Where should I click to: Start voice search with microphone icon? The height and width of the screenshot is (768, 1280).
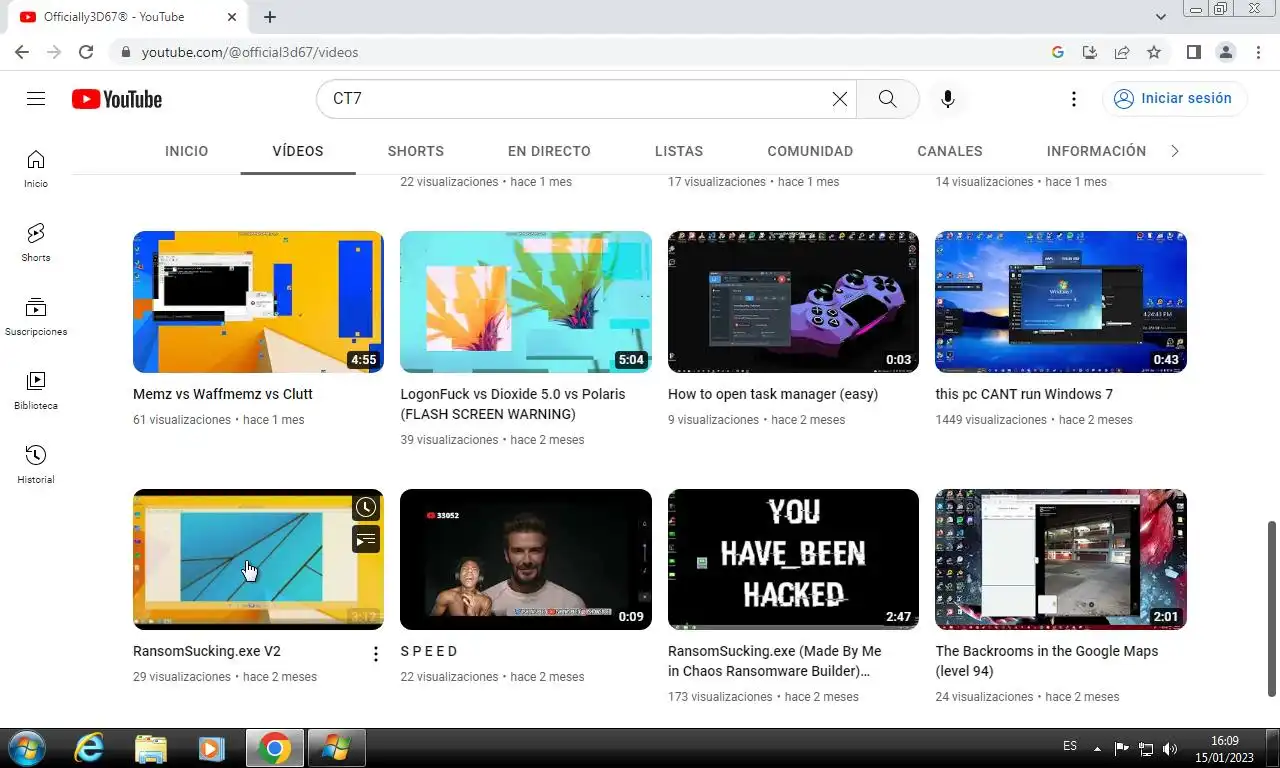coord(948,99)
